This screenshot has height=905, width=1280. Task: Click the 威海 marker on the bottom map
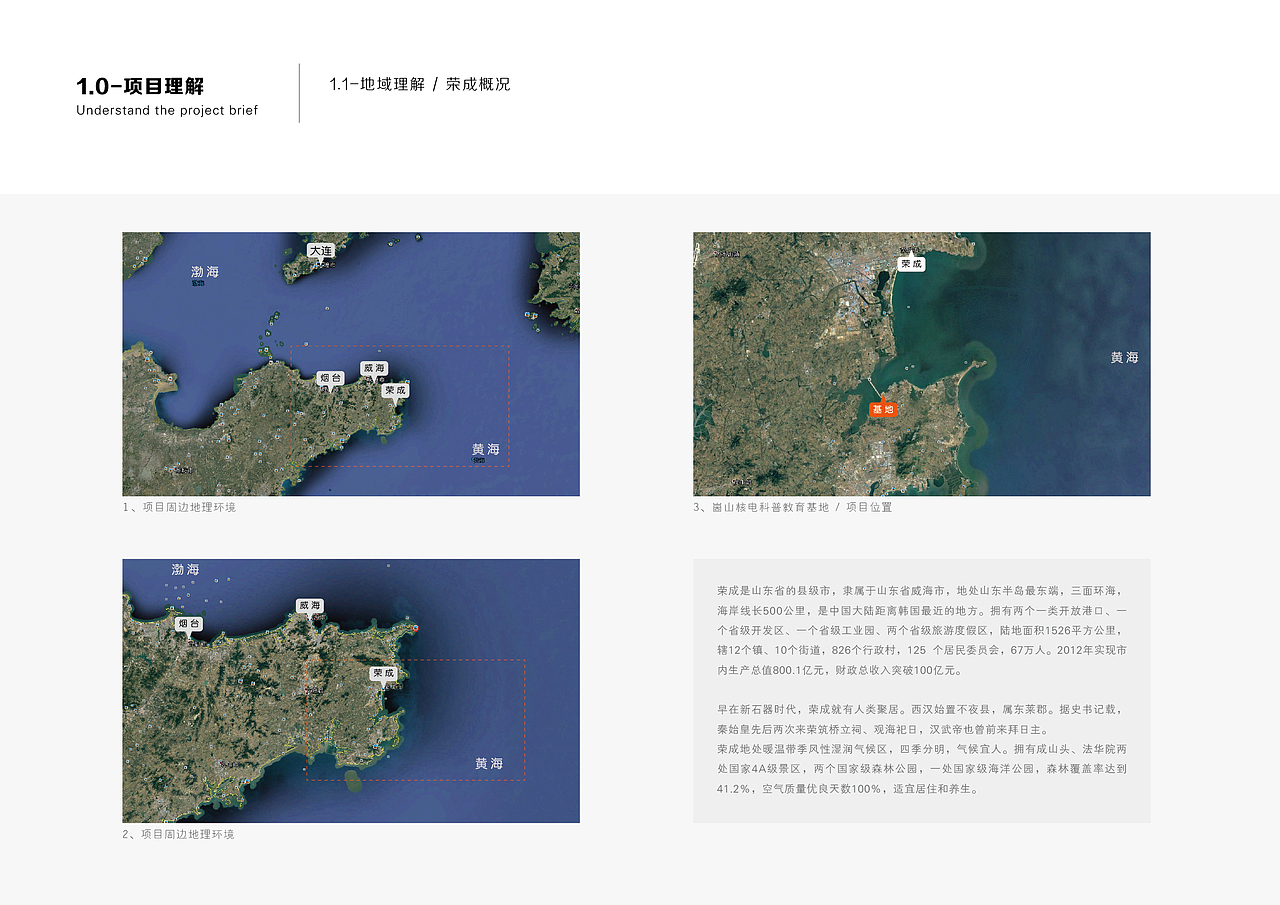(310, 604)
